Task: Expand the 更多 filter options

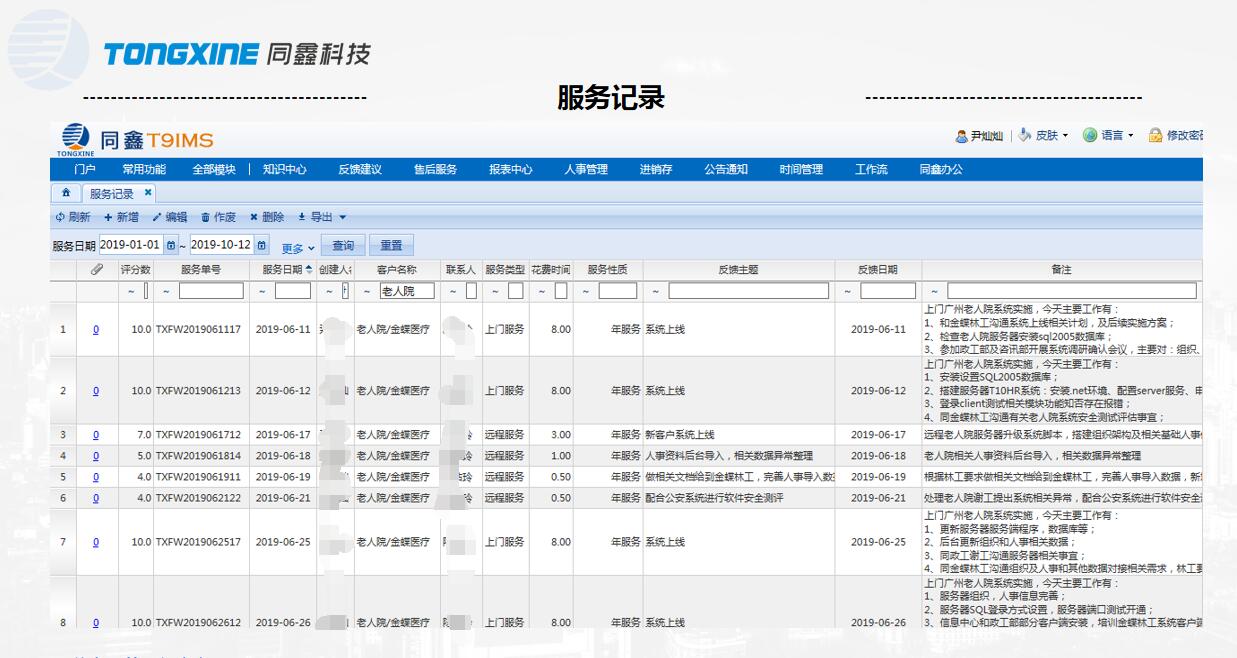Action: pyautogui.click(x=298, y=247)
